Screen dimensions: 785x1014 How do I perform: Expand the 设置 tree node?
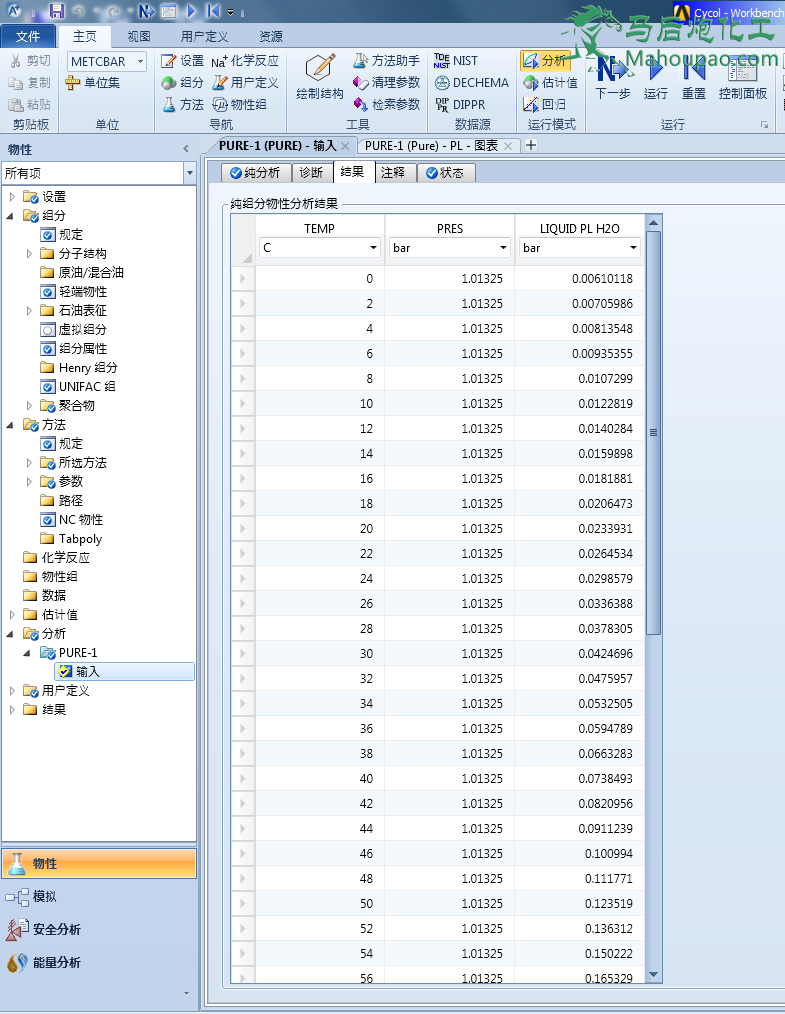[x=12, y=197]
